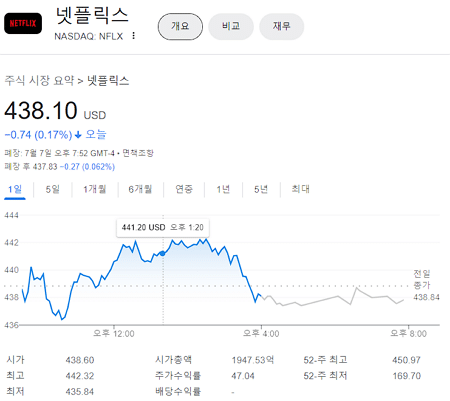Switch to the 1년 chart tab

pyautogui.click(x=223, y=190)
